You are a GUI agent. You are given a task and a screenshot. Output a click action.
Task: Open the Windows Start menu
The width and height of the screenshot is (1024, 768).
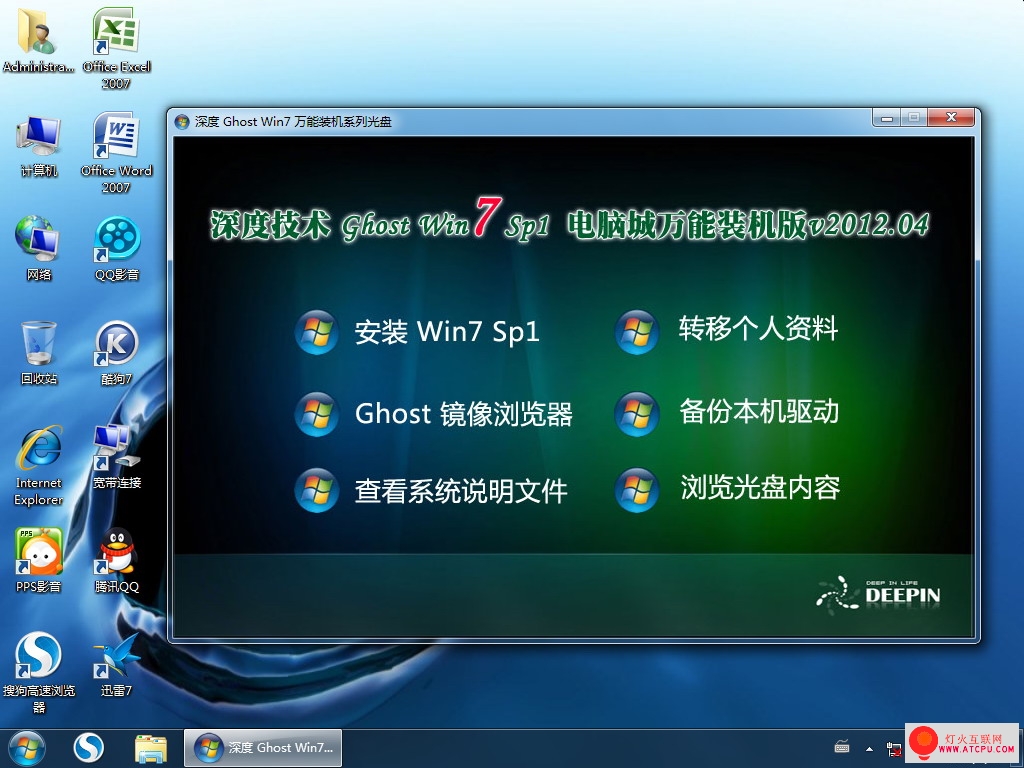click(27, 748)
